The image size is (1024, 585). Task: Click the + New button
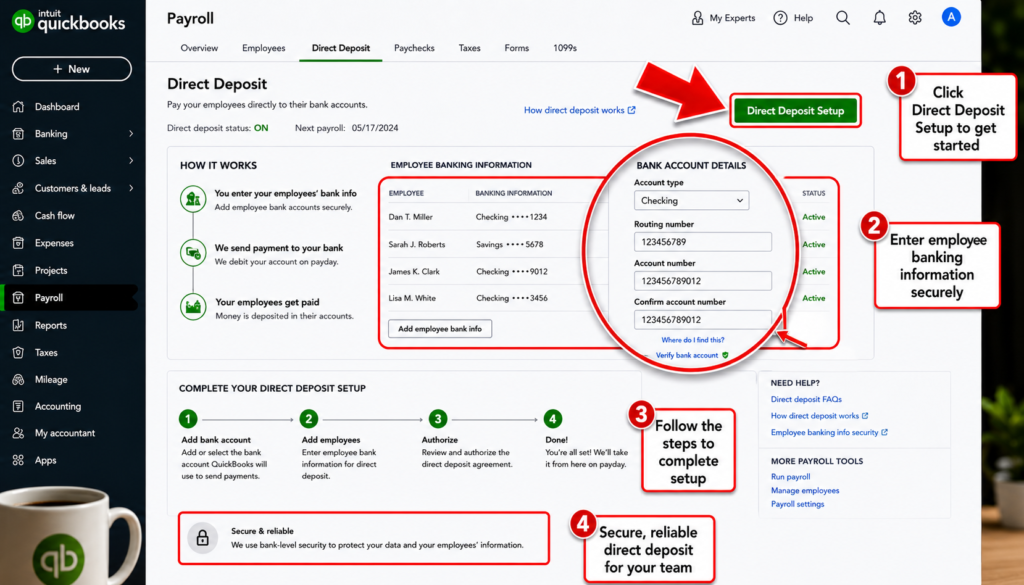tap(72, 69)
